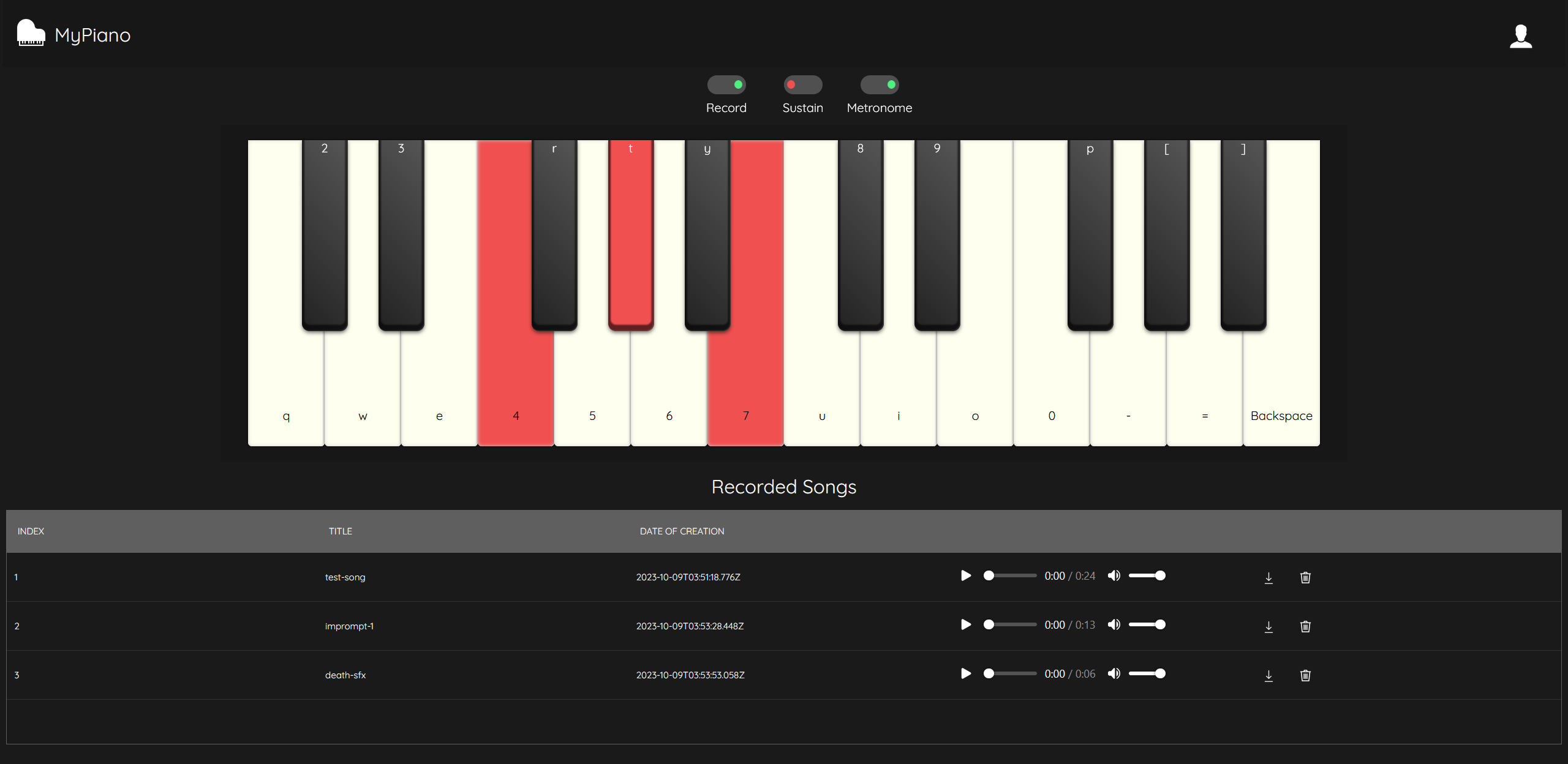Mute the test-song audio
The width and height of the screenshot is (1568, 764).
(x=1114, y=575)
